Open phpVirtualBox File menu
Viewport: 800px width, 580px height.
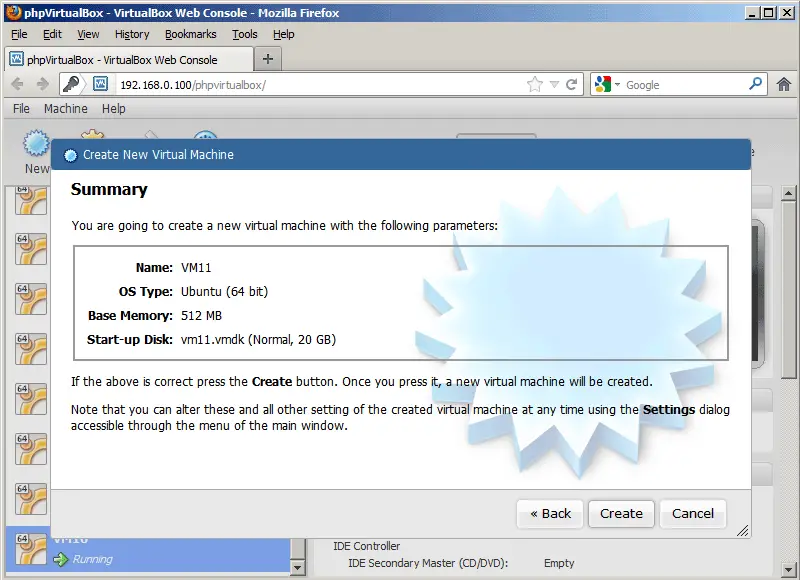21,109
